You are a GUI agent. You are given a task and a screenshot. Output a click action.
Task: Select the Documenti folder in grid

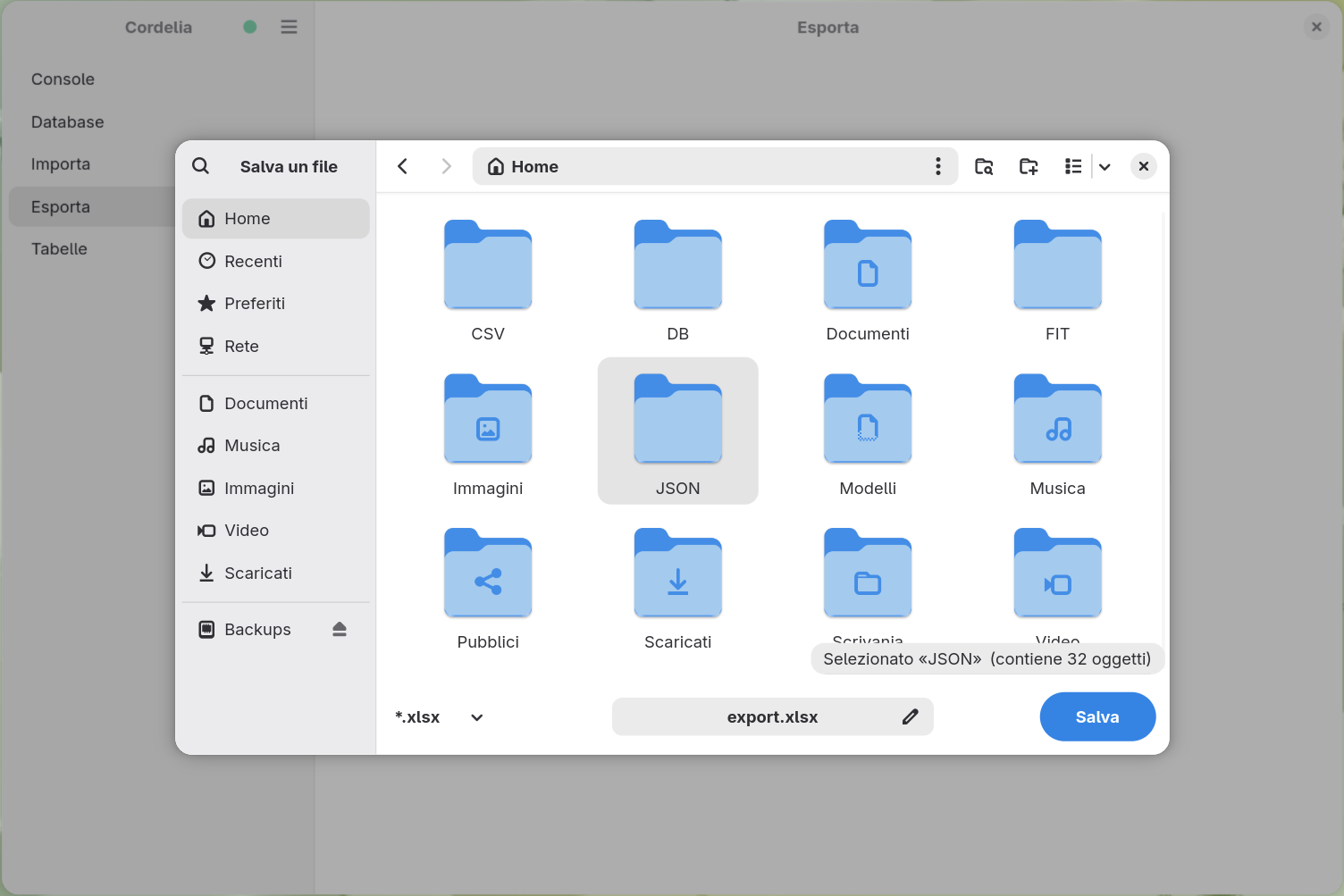[868, 280]
